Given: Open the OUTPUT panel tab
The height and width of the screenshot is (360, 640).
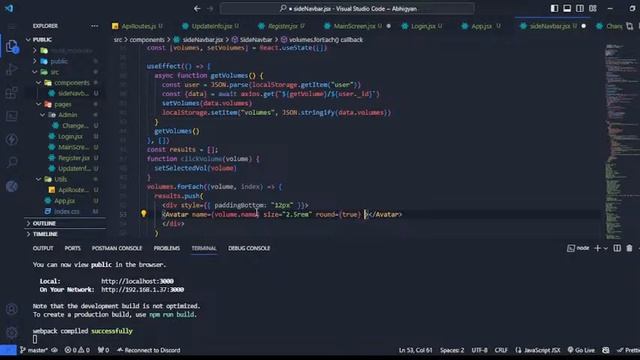Looking at the screenshot, I should (x=43, y=248).
